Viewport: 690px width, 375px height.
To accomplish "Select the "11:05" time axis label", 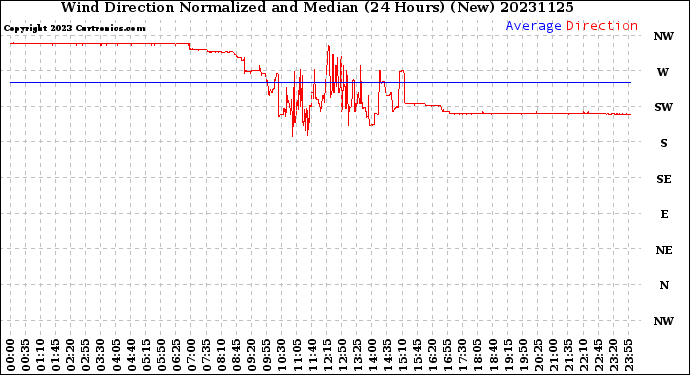I will 296,355.
